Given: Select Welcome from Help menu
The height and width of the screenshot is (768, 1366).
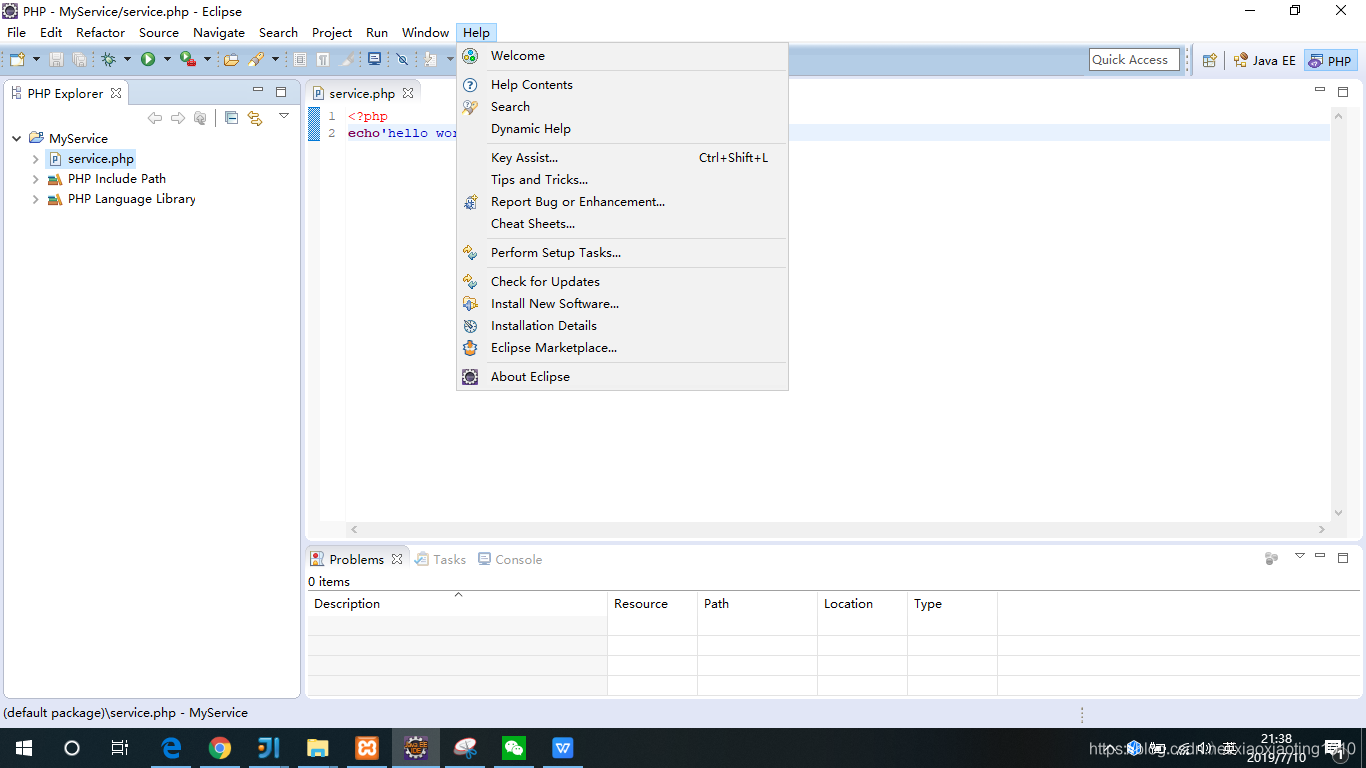Looking at the screenshot, I should [622, 56].
